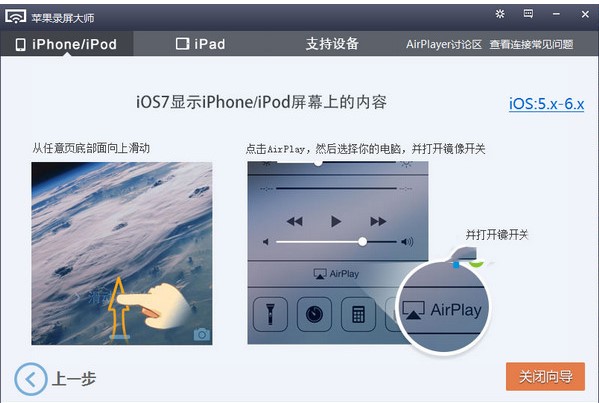Switch to the iPhone/iPod tab
Image resolution: width=599 pixels, height=403 pixels.
tap(66, 44)
